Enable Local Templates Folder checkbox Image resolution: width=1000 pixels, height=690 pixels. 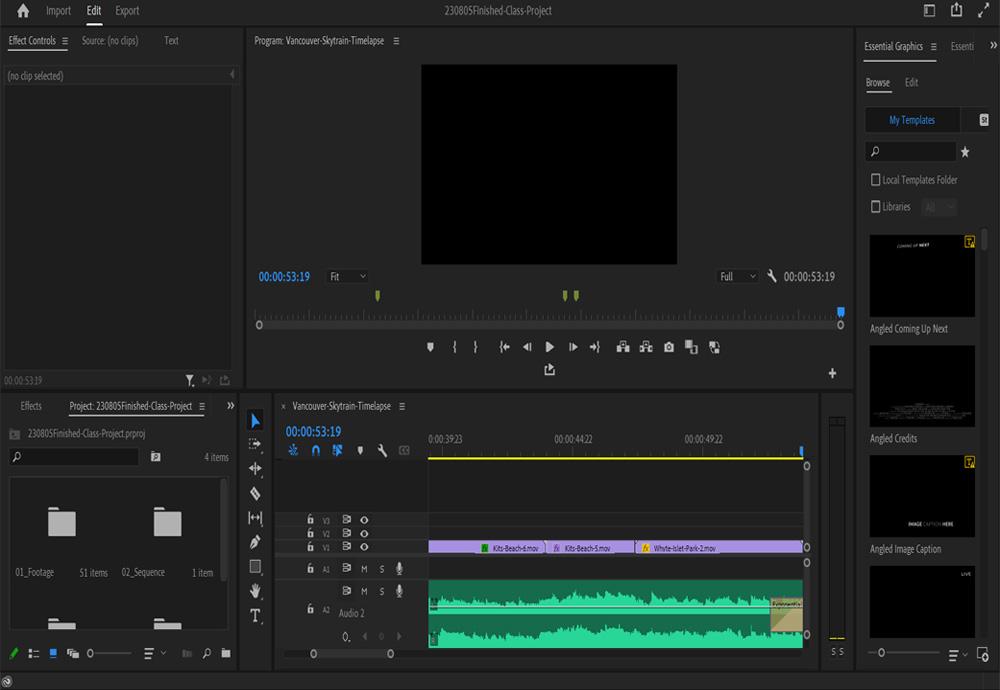click(x=876, y=180)
